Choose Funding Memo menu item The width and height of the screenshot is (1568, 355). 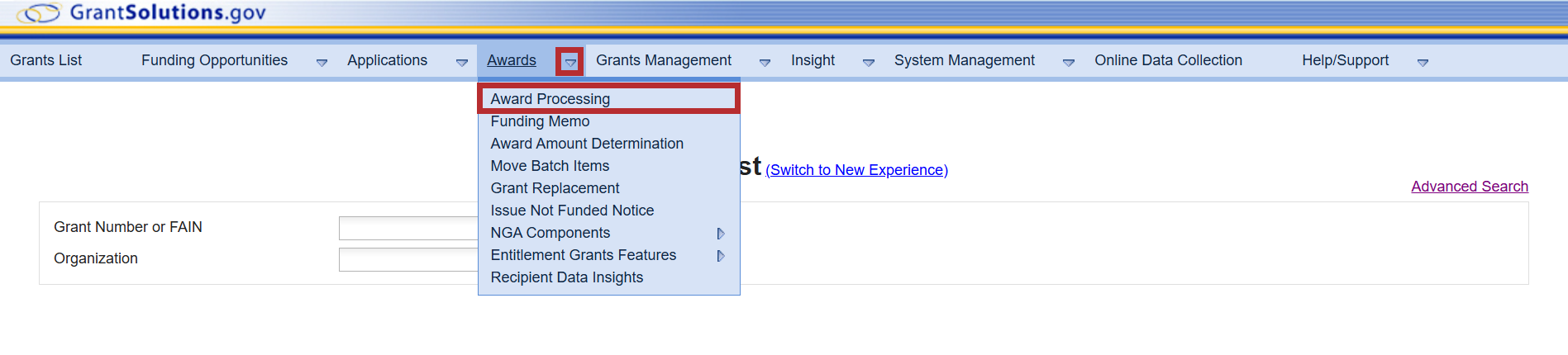[540, 121]
